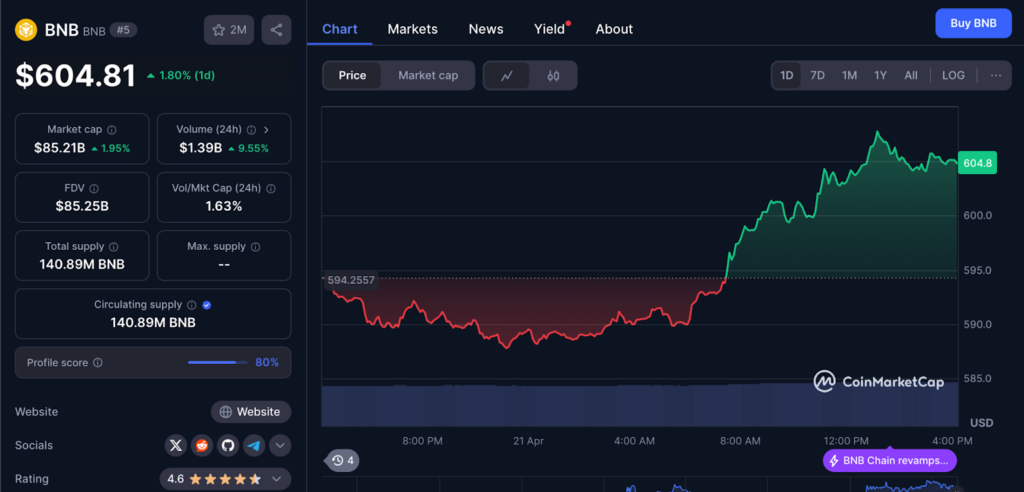Click the share icon next to watchlist
This screenshot has width=1024, height=492.
click(276, 30)
